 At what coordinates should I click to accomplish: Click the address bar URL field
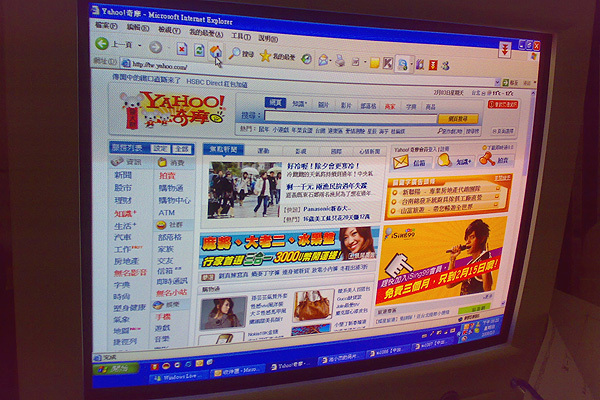pyautogui.click(x=308, y=73)
